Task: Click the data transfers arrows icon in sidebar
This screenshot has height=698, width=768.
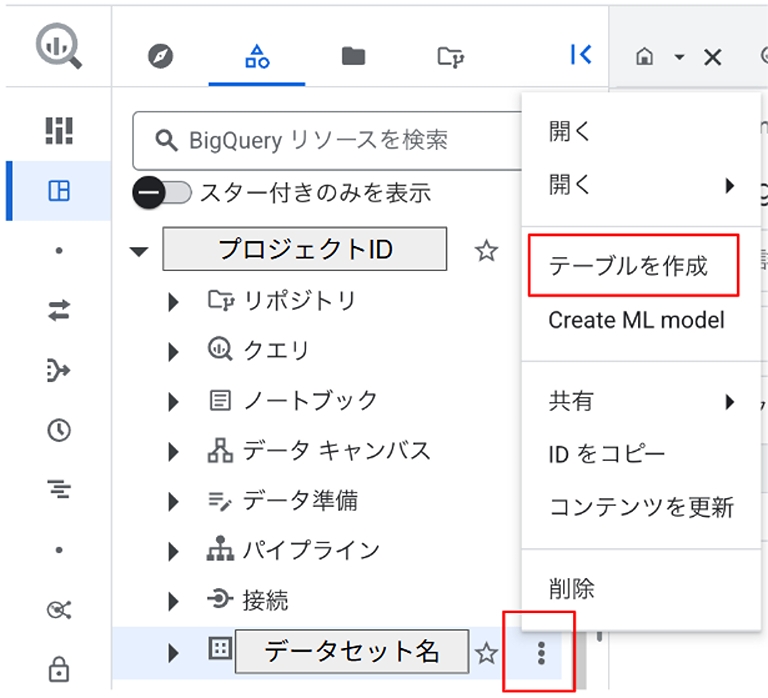Action: (x=59, y=311)
